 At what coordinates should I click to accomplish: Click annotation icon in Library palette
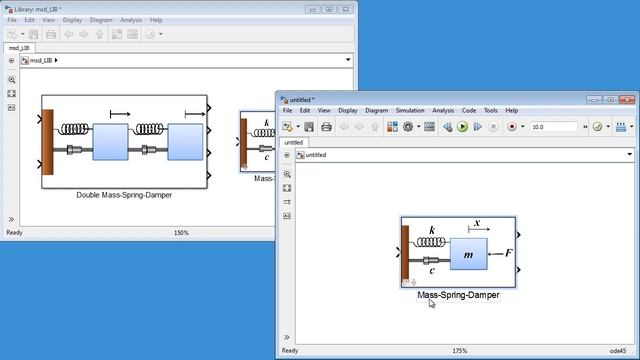11,108
